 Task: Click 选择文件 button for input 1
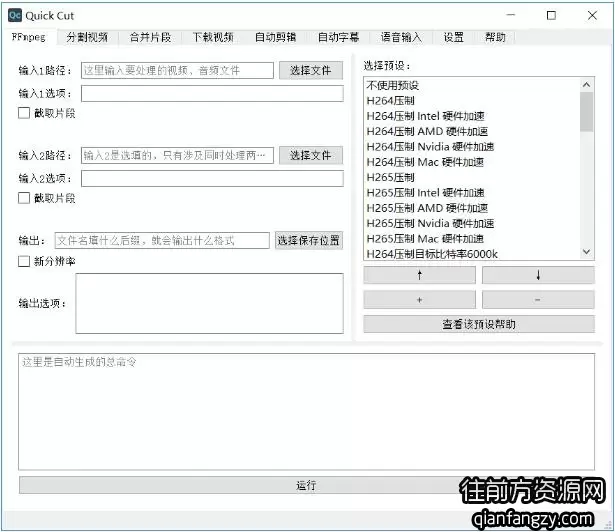click(311, 70)
